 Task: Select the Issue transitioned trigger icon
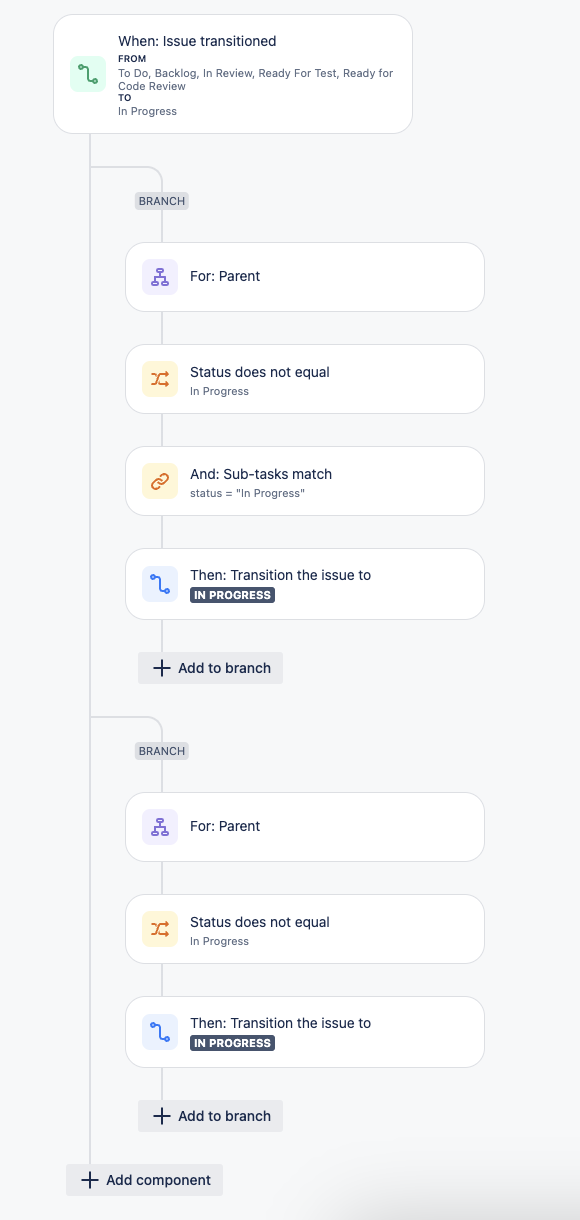click(x=87, y=74)
